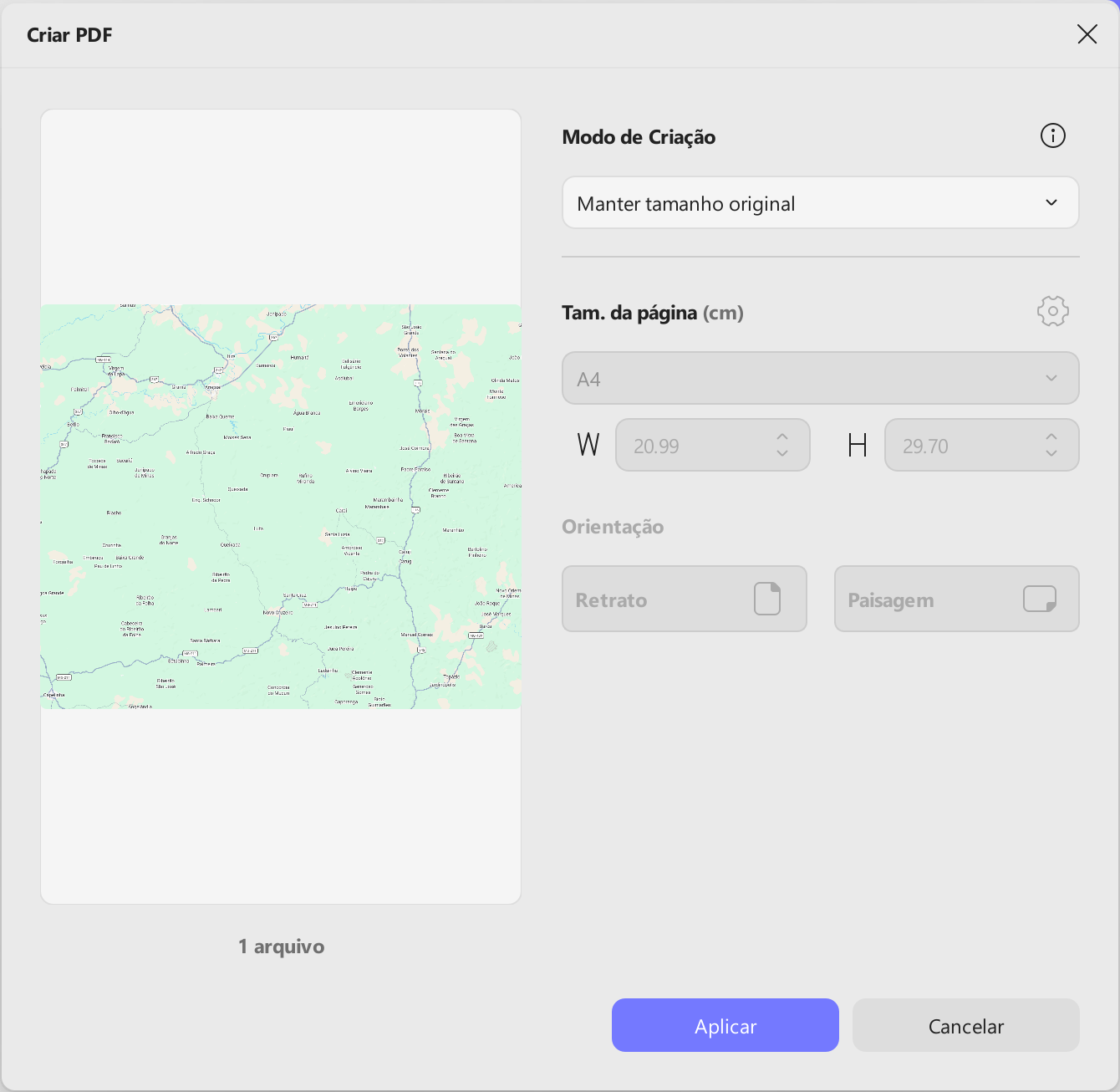This screenshot has height=1092, width=1120.
Task: Click the width W input field
Action: (x=712, y=445)
